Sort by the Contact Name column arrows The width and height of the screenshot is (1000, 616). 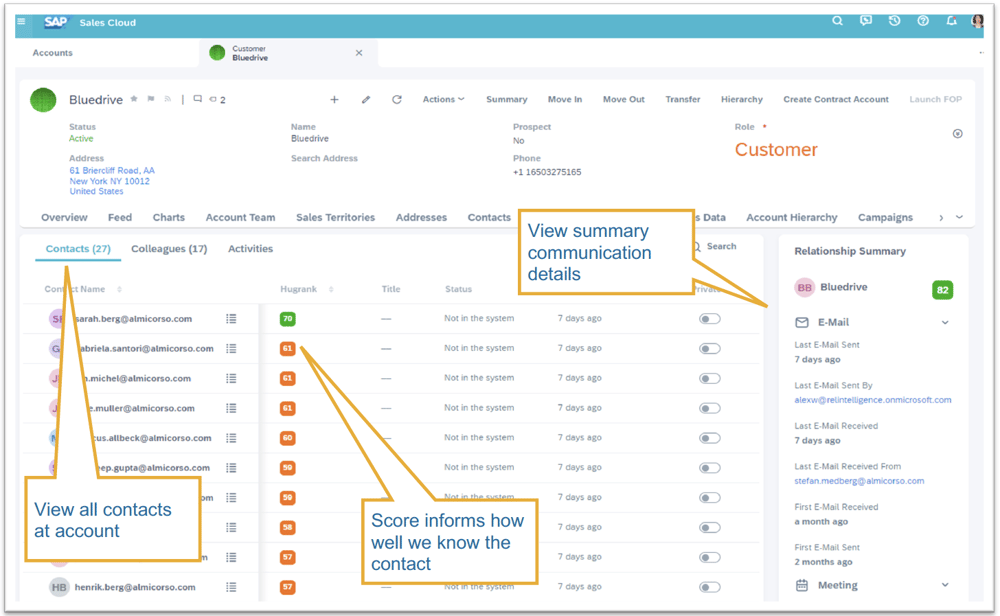coord(119,290)
